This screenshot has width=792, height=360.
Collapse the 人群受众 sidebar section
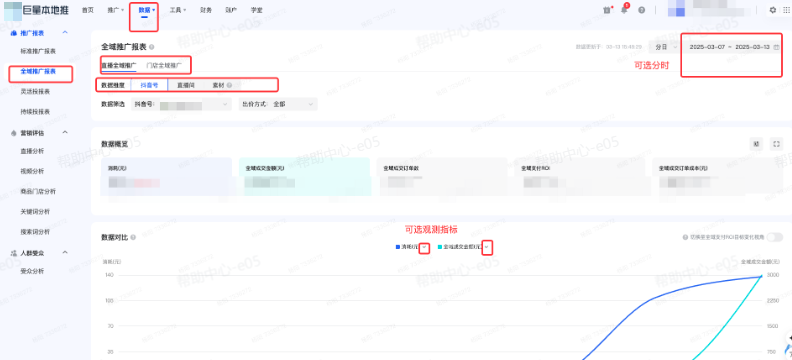(65, 252)
